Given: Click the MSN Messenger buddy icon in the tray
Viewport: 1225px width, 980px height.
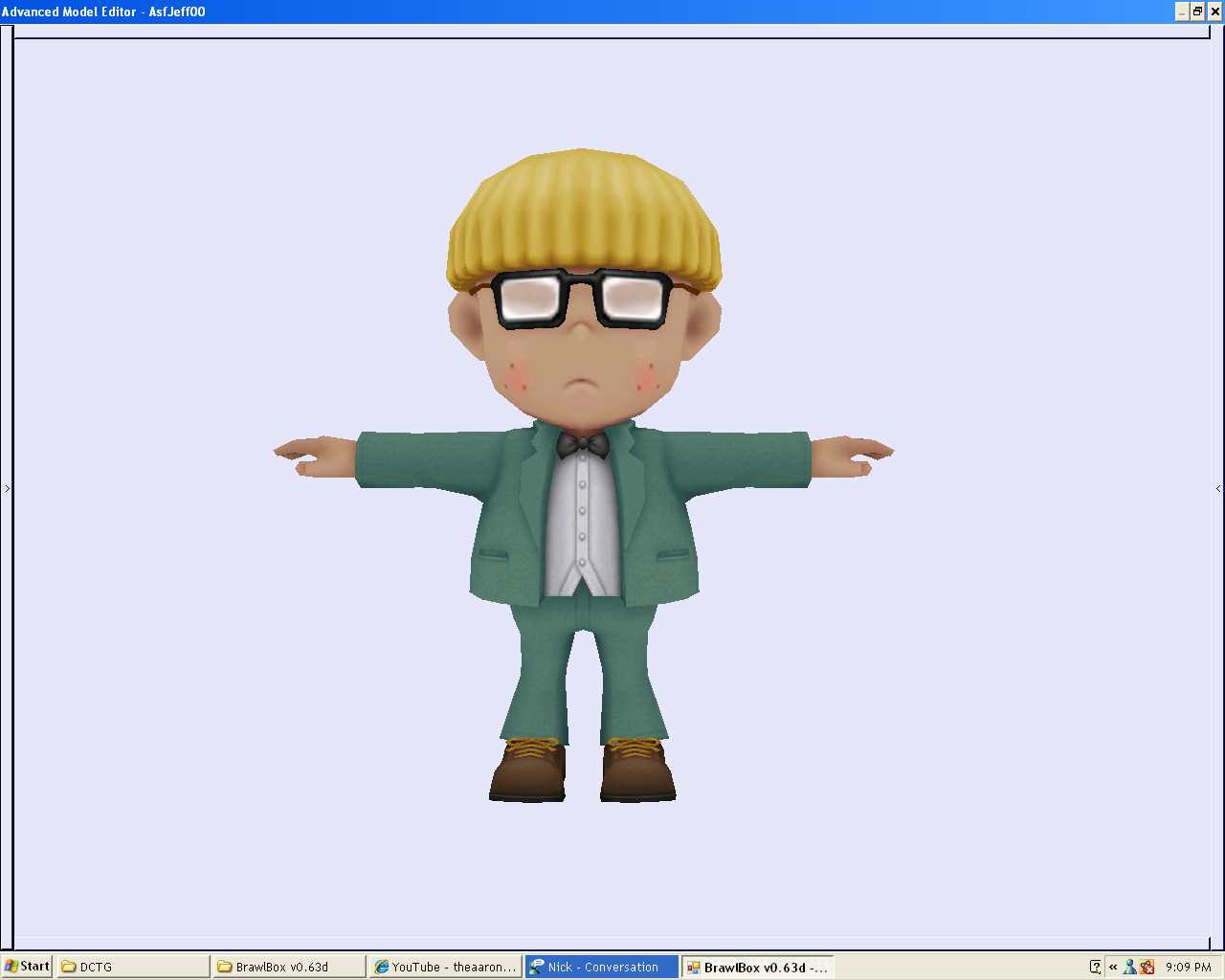Looking at the screenshot, I should [x=1129, y=967].
